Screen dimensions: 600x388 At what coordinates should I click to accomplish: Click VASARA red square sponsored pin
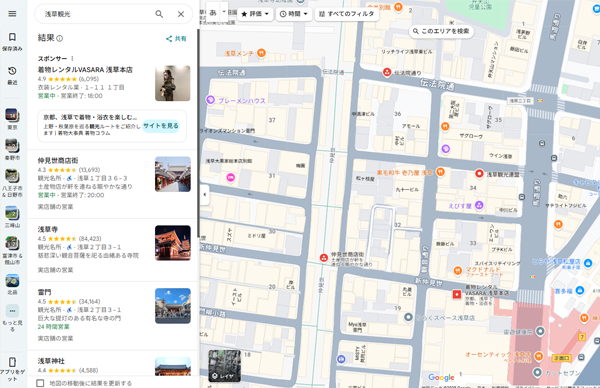coord(457,294)
